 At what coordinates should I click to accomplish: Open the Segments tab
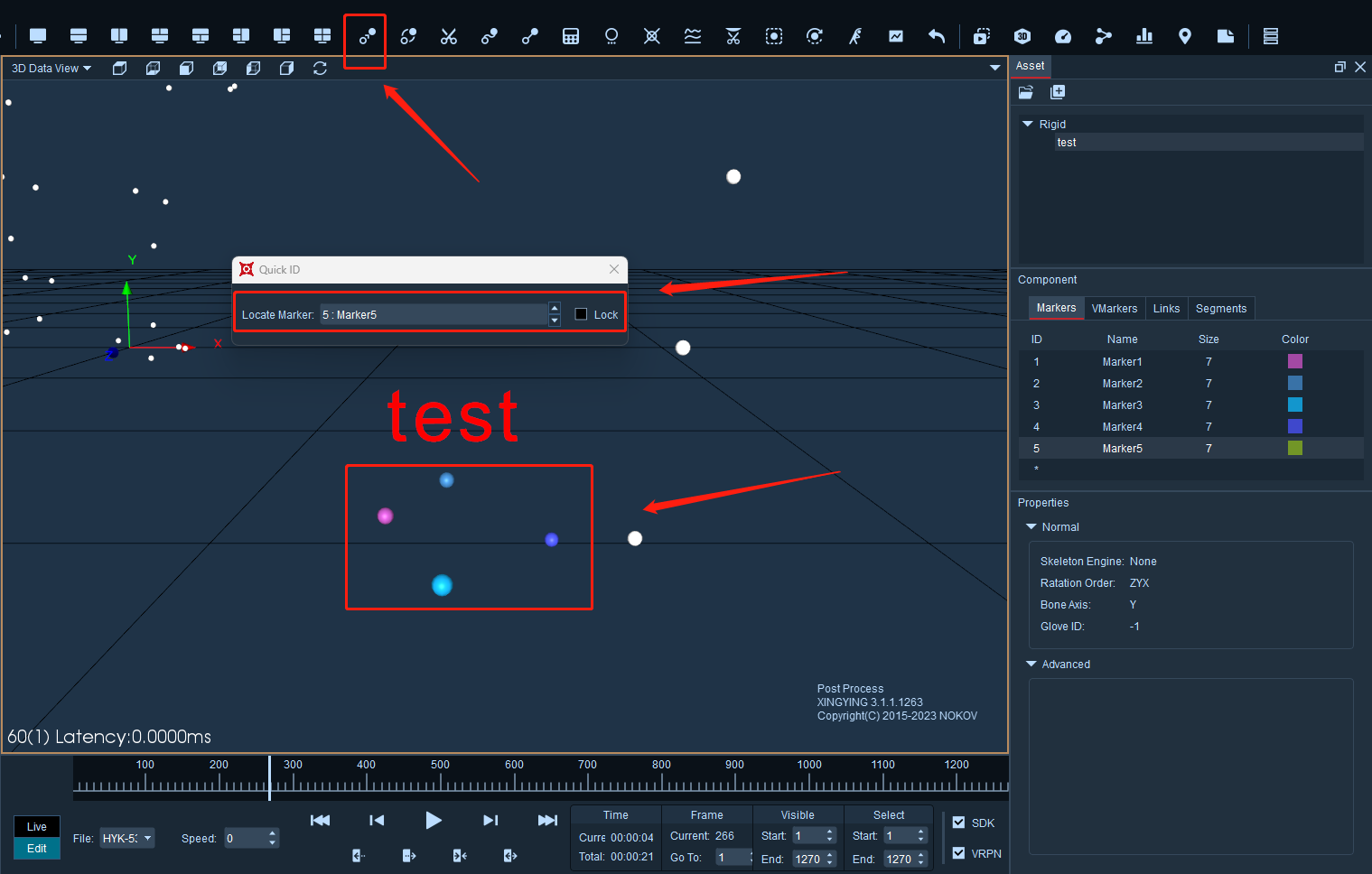pos(1220,309)
